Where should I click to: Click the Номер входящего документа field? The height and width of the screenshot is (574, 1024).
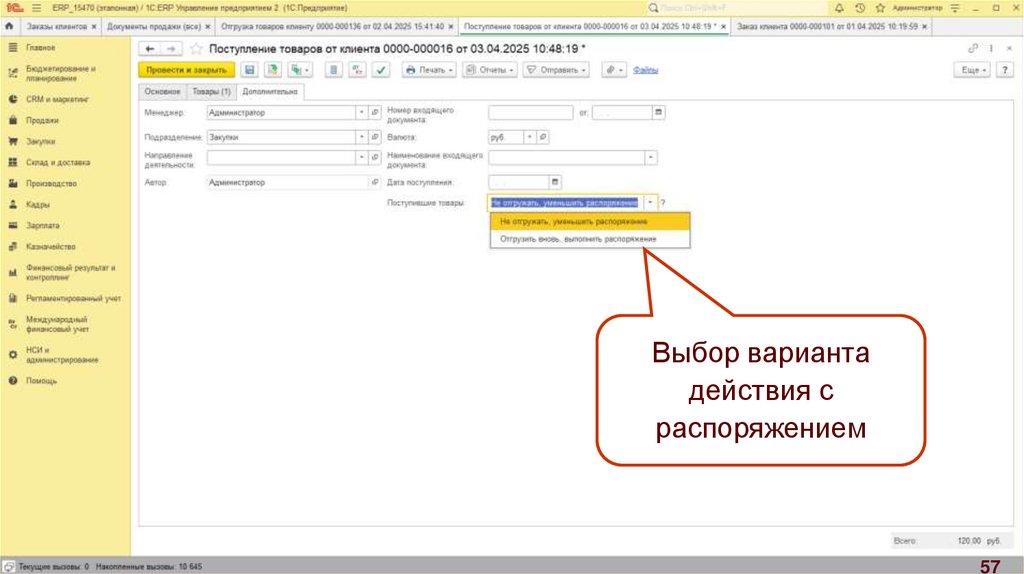[531, 112]
